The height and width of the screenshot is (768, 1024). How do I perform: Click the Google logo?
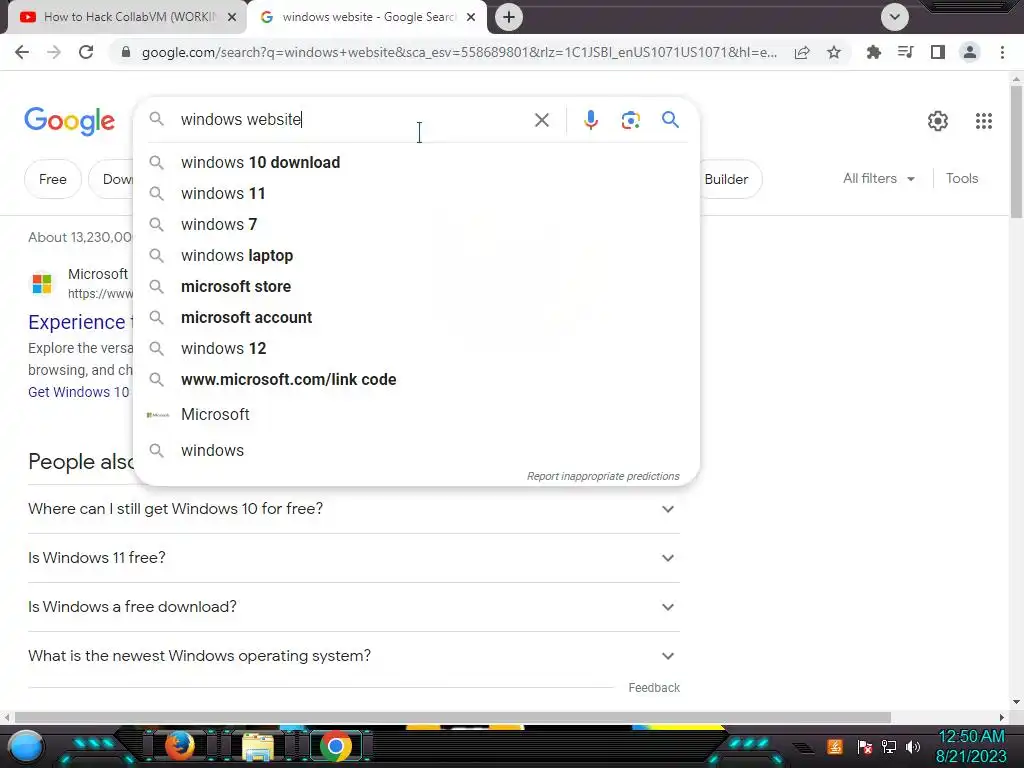click(69, 121)
